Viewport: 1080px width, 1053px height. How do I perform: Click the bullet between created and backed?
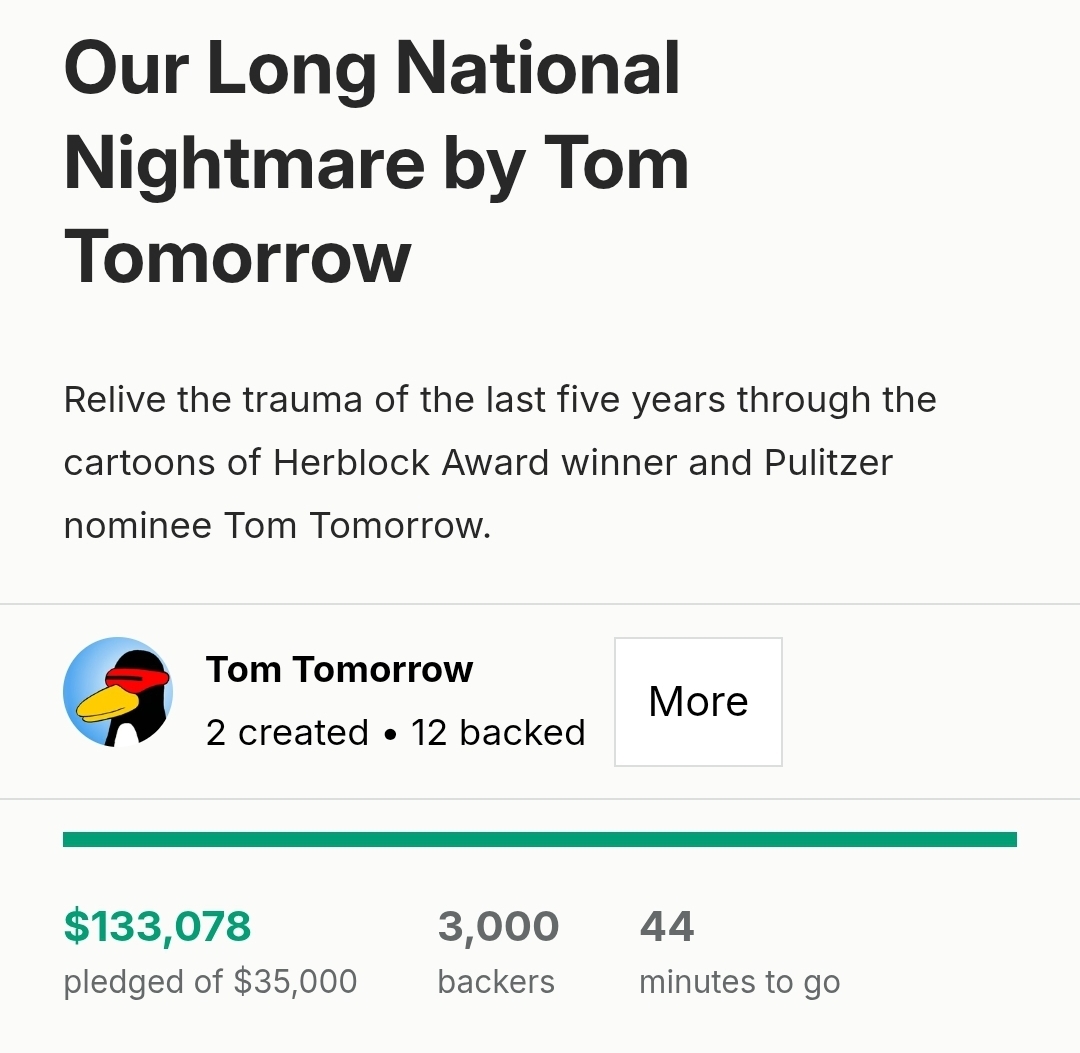click(x=390, y=735)
